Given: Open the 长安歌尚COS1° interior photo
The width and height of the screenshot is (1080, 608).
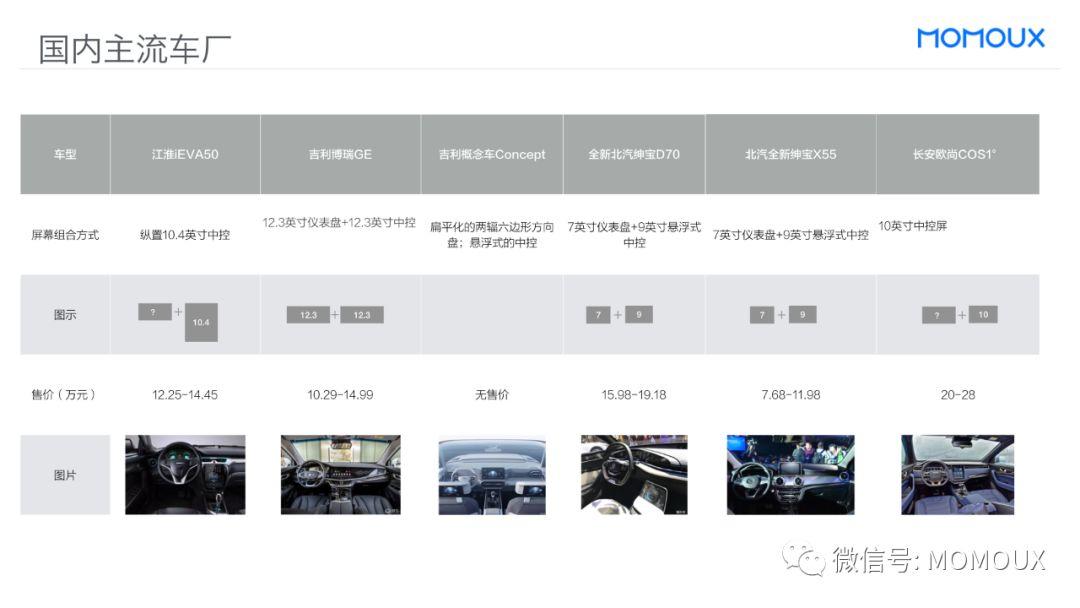Looking at the screenshot, I should [957, 474].
